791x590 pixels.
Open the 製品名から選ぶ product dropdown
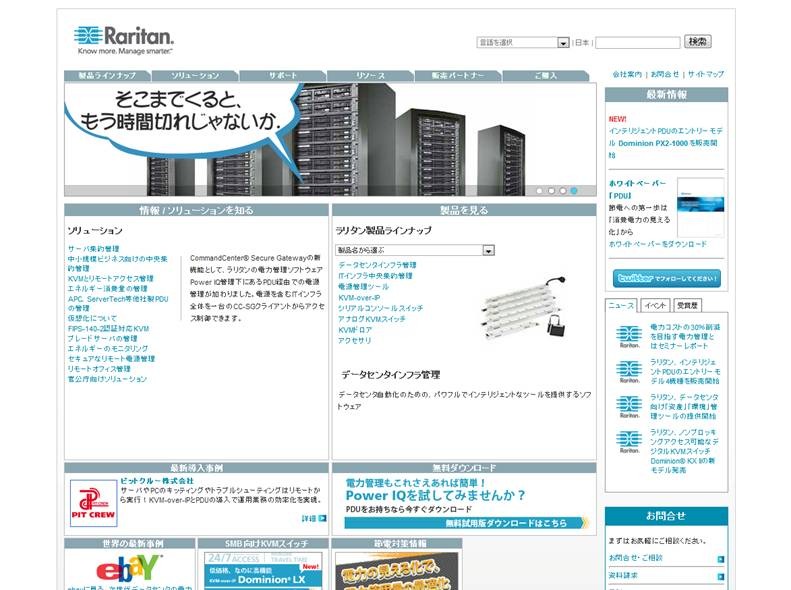pos(415,250)
